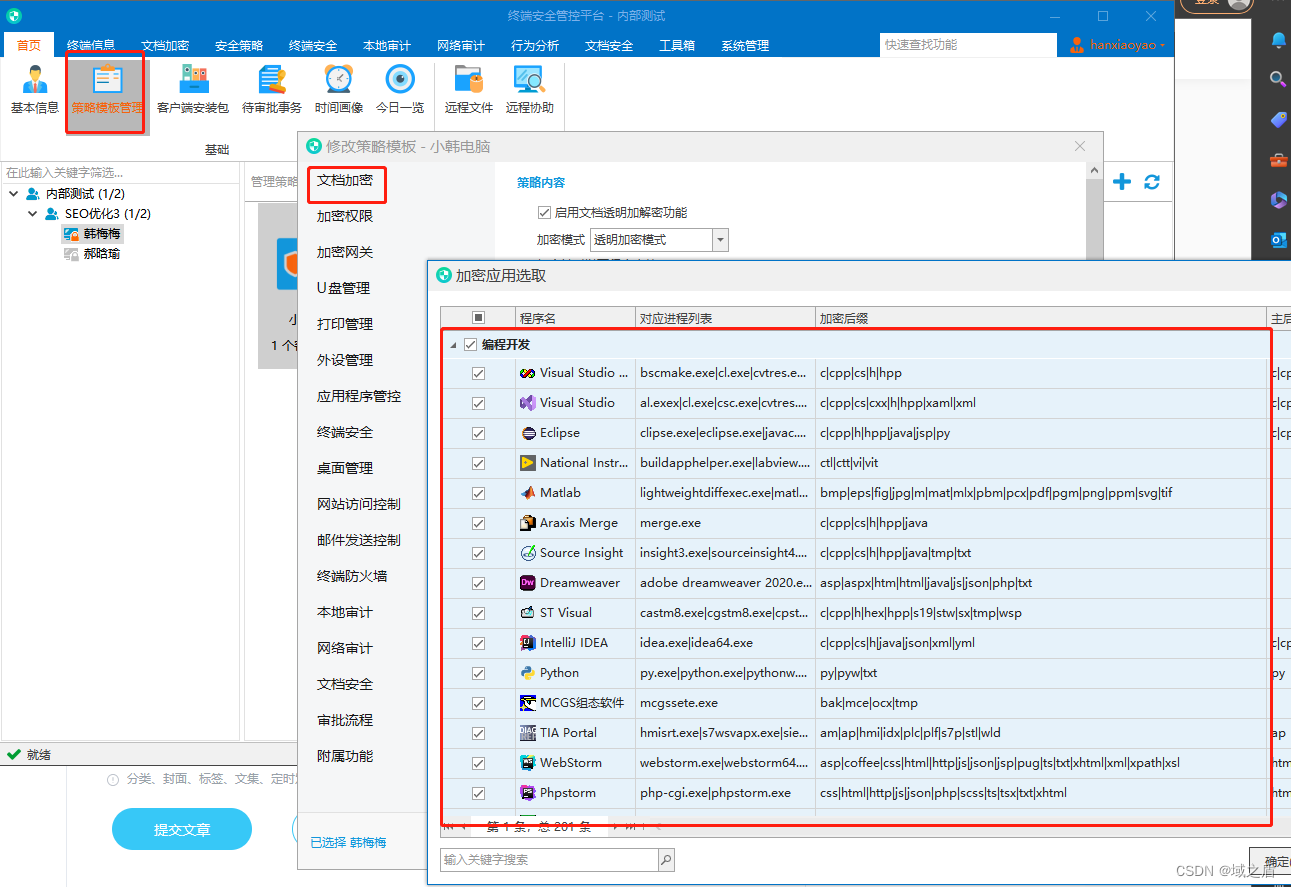Click the Dreamweaver program icon in the list

click(528, 583)
